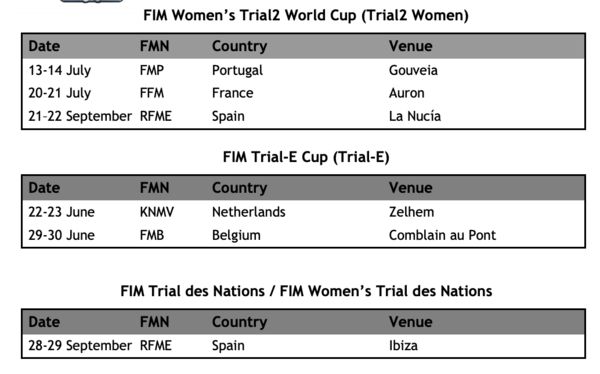Click the 21-22 September date
Screen dimensions: 600x374
click(x=80, y=116)
